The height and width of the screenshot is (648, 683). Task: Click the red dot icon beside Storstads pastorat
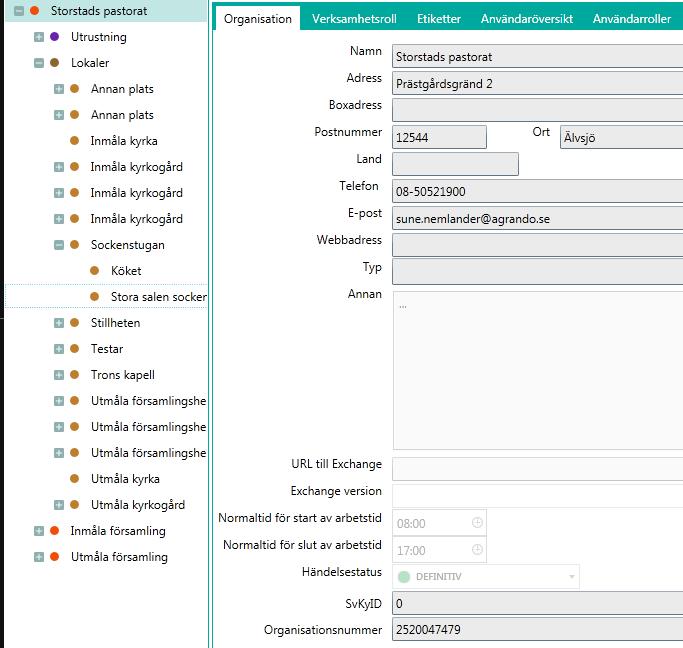pos(34,10)
